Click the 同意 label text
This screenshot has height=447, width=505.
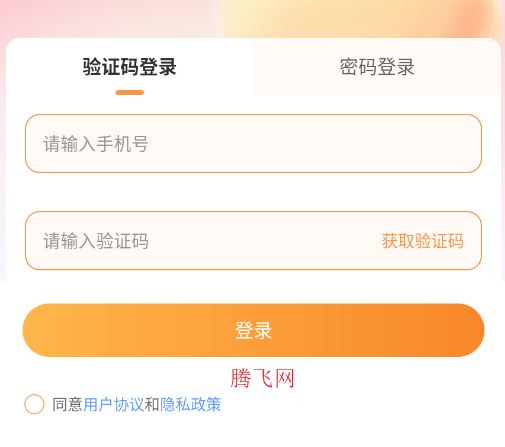click(x=67, y=404)
